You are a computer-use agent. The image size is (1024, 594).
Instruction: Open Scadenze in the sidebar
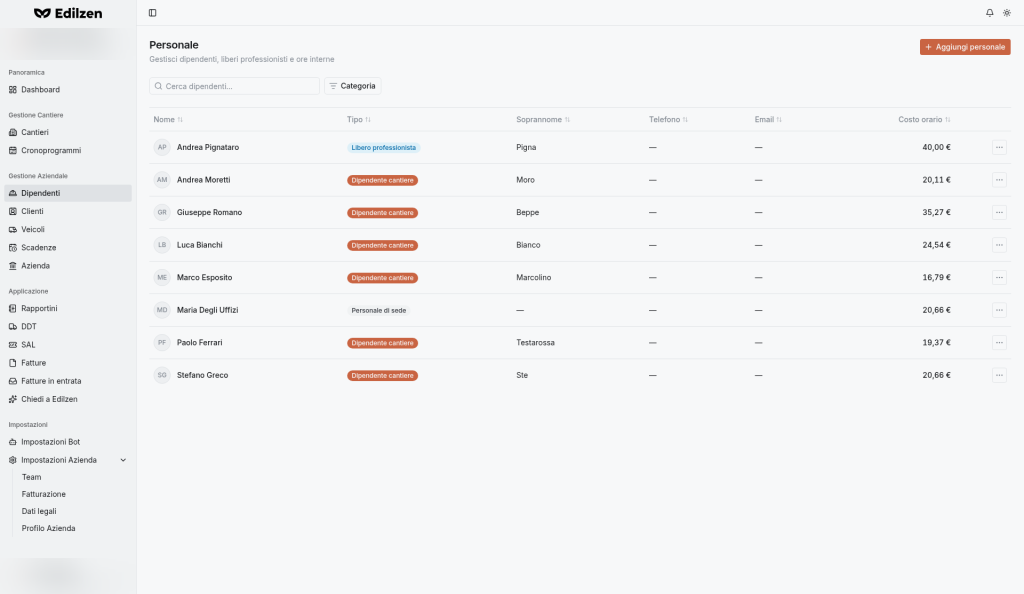(x=68, y=248)
